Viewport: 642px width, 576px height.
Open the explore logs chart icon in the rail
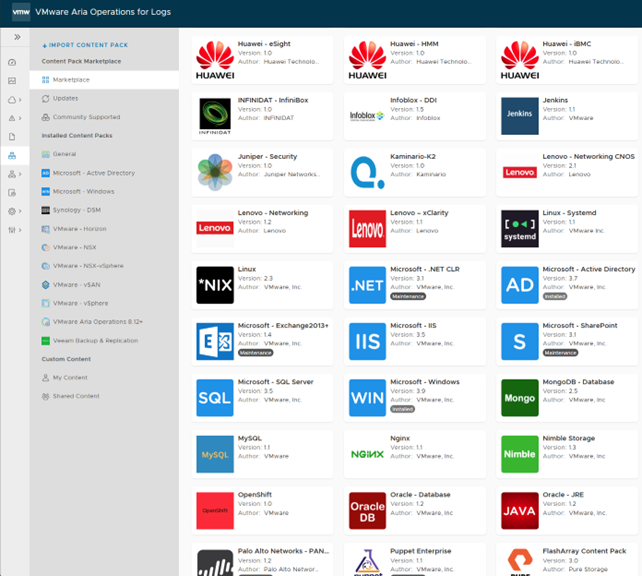tap(12, 81)
